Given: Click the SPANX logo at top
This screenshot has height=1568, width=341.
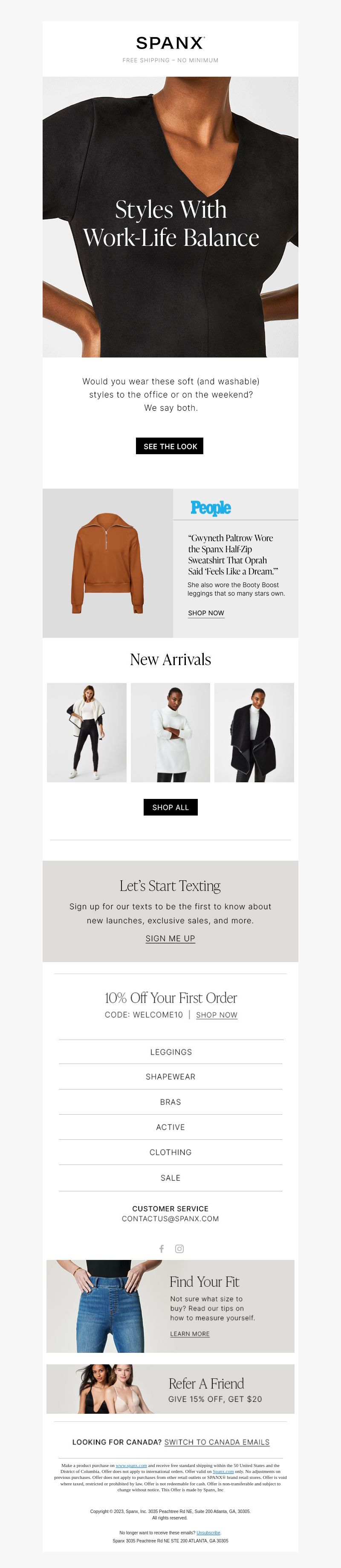Looking at the screenshot, I should 170,43.
